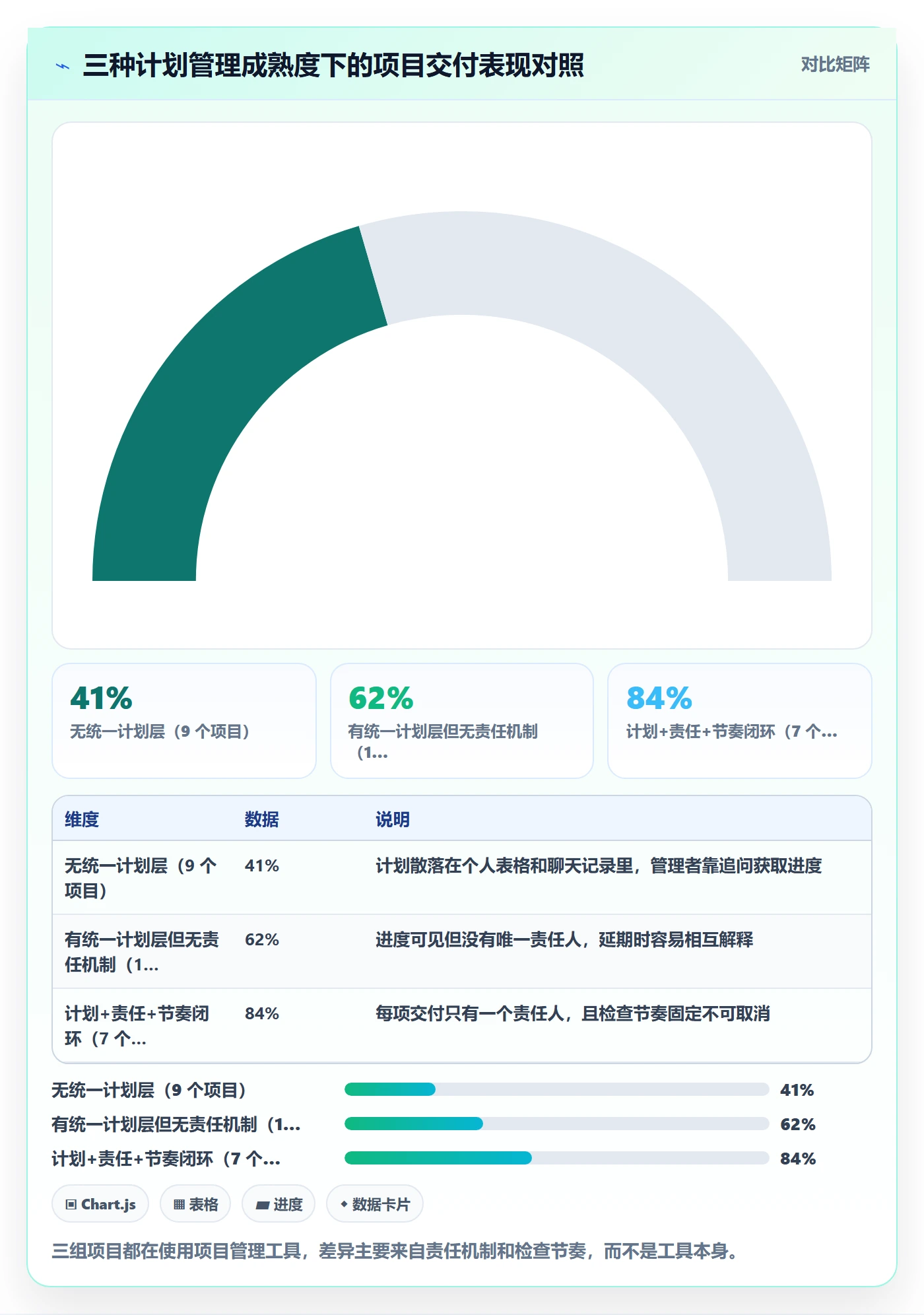Click the 进度 tag chip

pyautogui.click(x=279, y=1204)
